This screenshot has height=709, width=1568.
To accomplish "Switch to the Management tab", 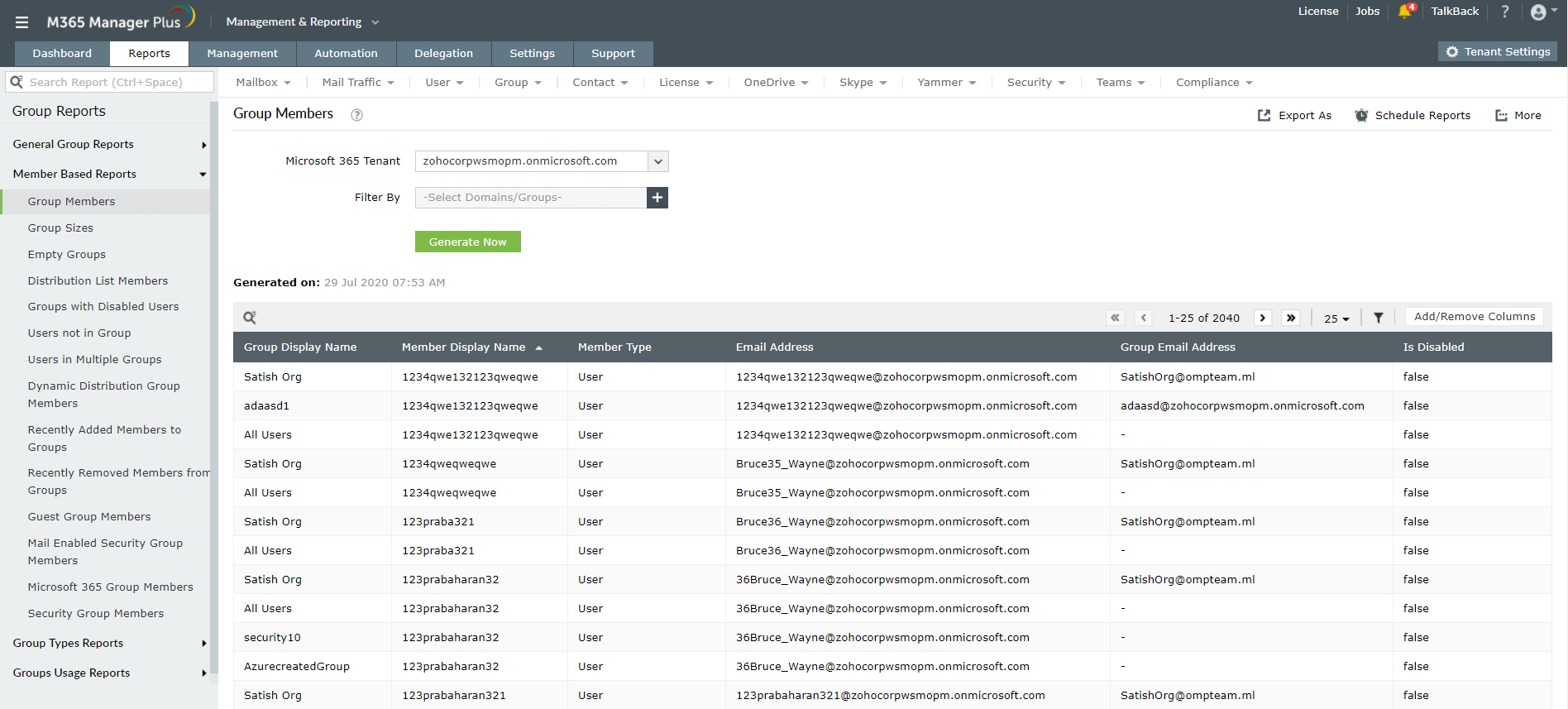I will coord(242,54).
